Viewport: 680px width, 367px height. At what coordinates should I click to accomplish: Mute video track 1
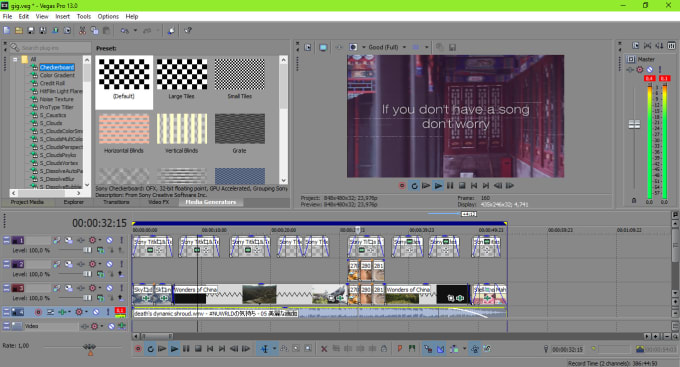click(110, 240)
